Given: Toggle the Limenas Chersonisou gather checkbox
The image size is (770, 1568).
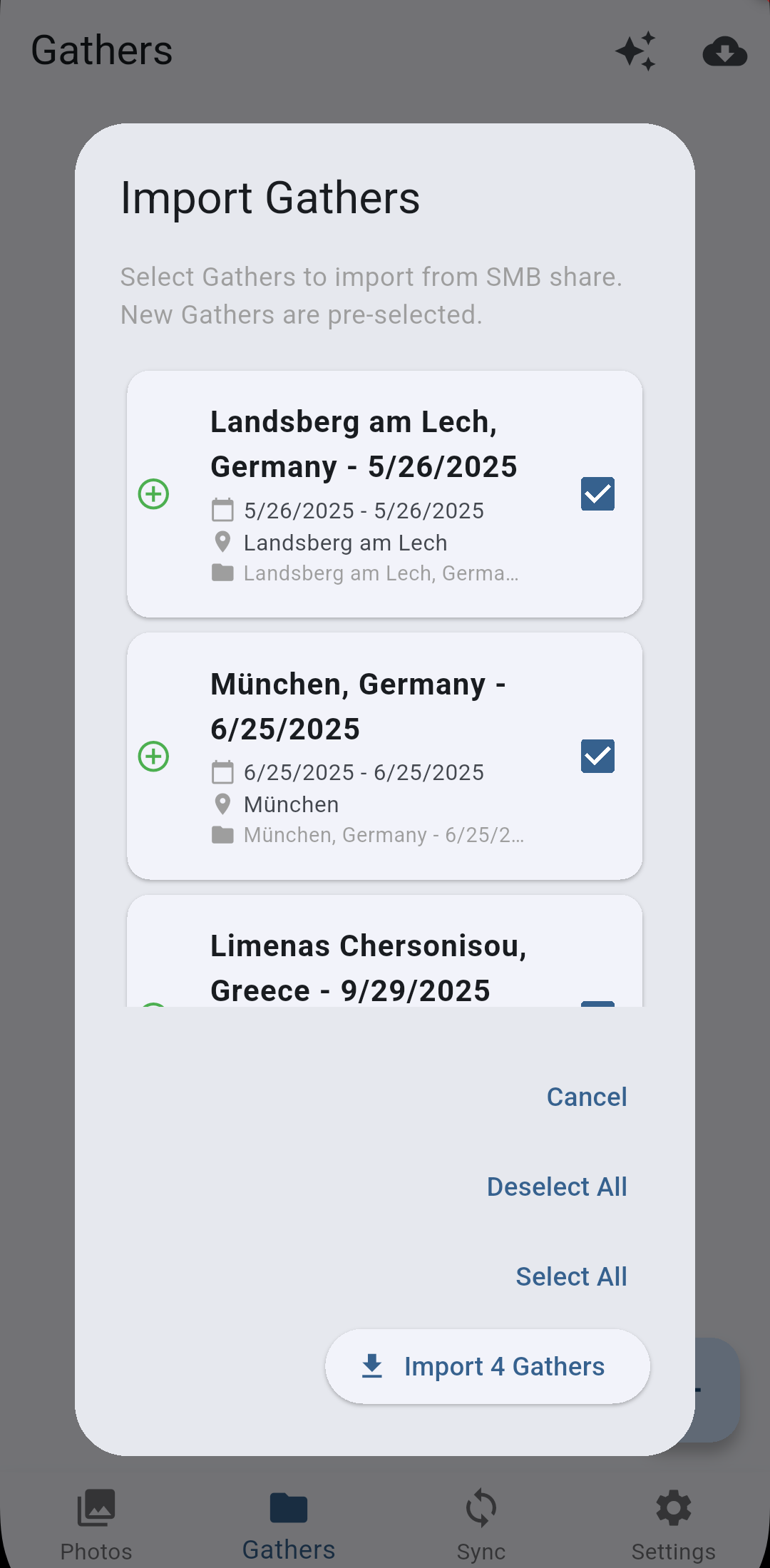Looking at the screenshot, I should click(597, 1003).
